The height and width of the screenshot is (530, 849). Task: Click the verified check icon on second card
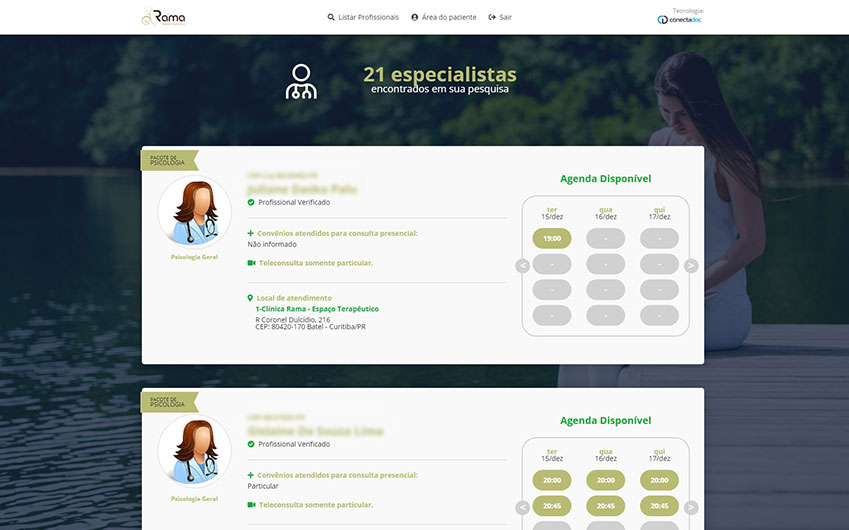(x=251, y=444)
